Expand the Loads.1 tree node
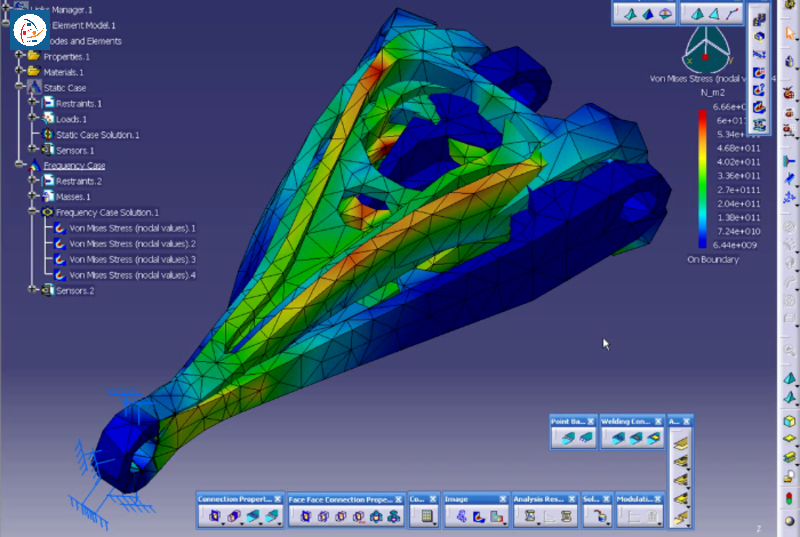Viewport: 800px width, 537px height. (x=32, y=117)
